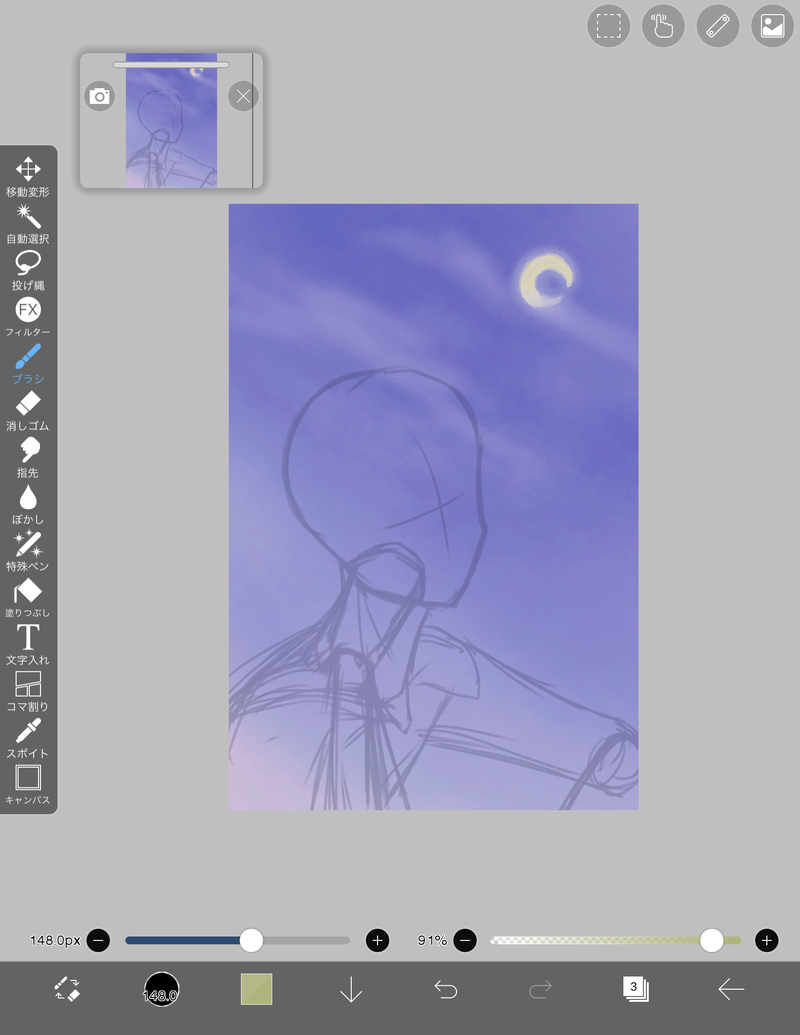Open brush settings showing 148.0
This screenshot has width=800, height=1035.
coord(161,989)
